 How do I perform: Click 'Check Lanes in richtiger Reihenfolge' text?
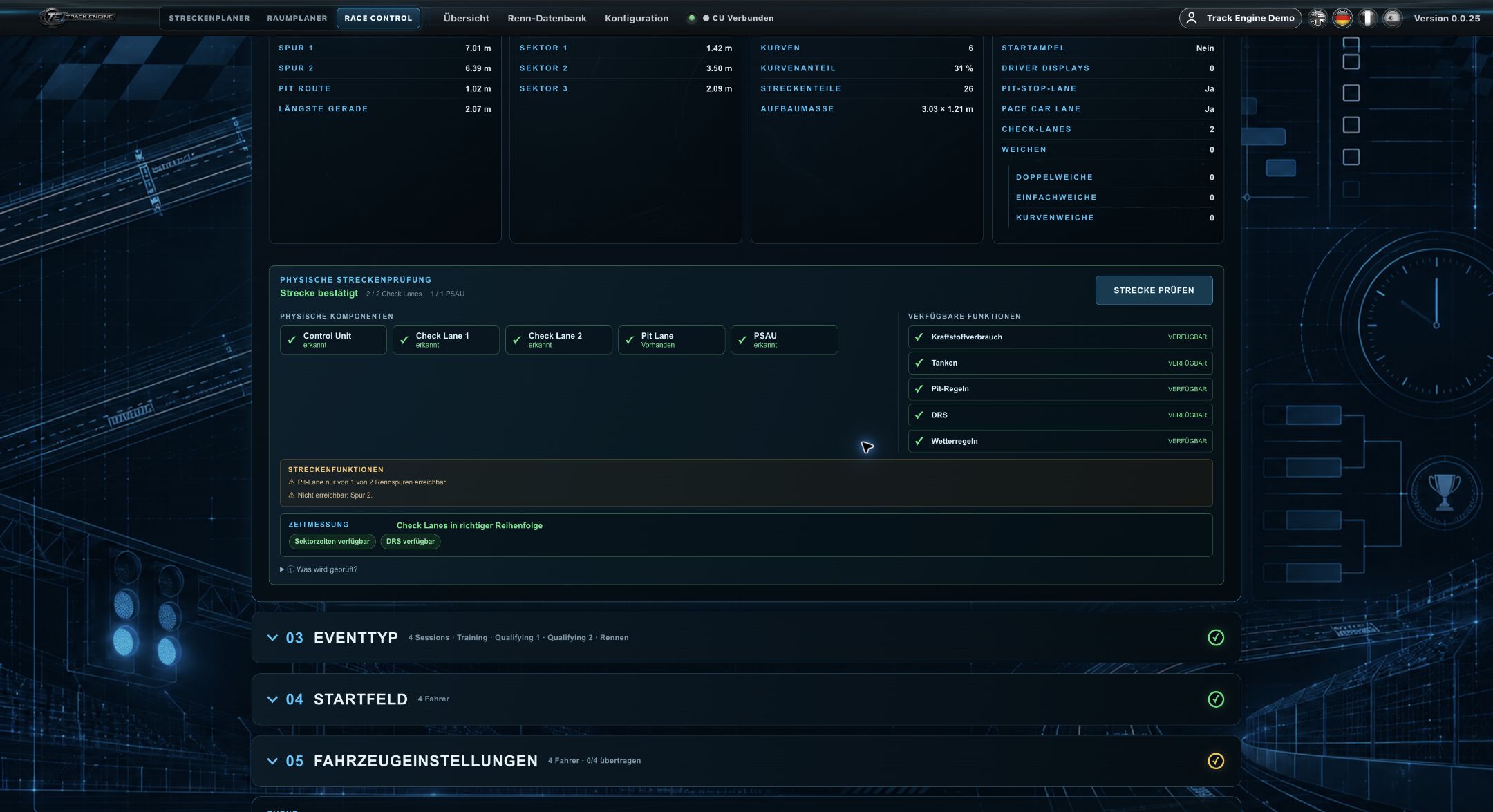pyautogui.click(x=469, y=525)
